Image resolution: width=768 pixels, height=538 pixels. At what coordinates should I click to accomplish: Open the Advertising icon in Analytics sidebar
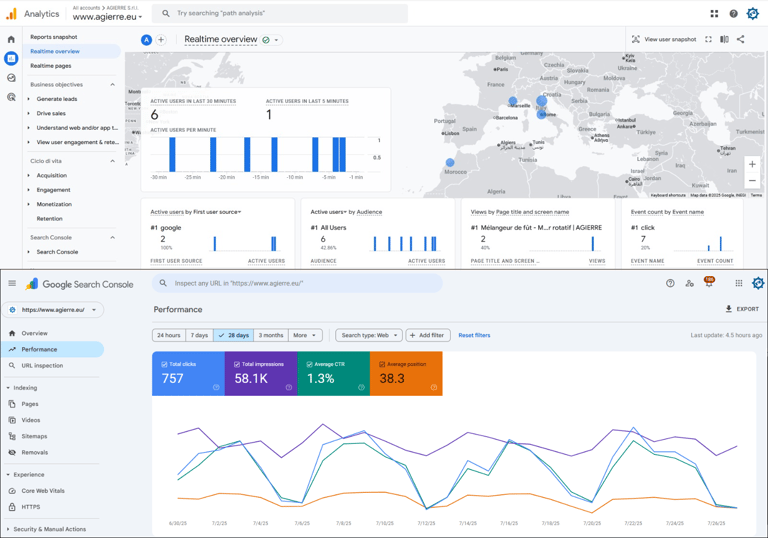[11, 97]
